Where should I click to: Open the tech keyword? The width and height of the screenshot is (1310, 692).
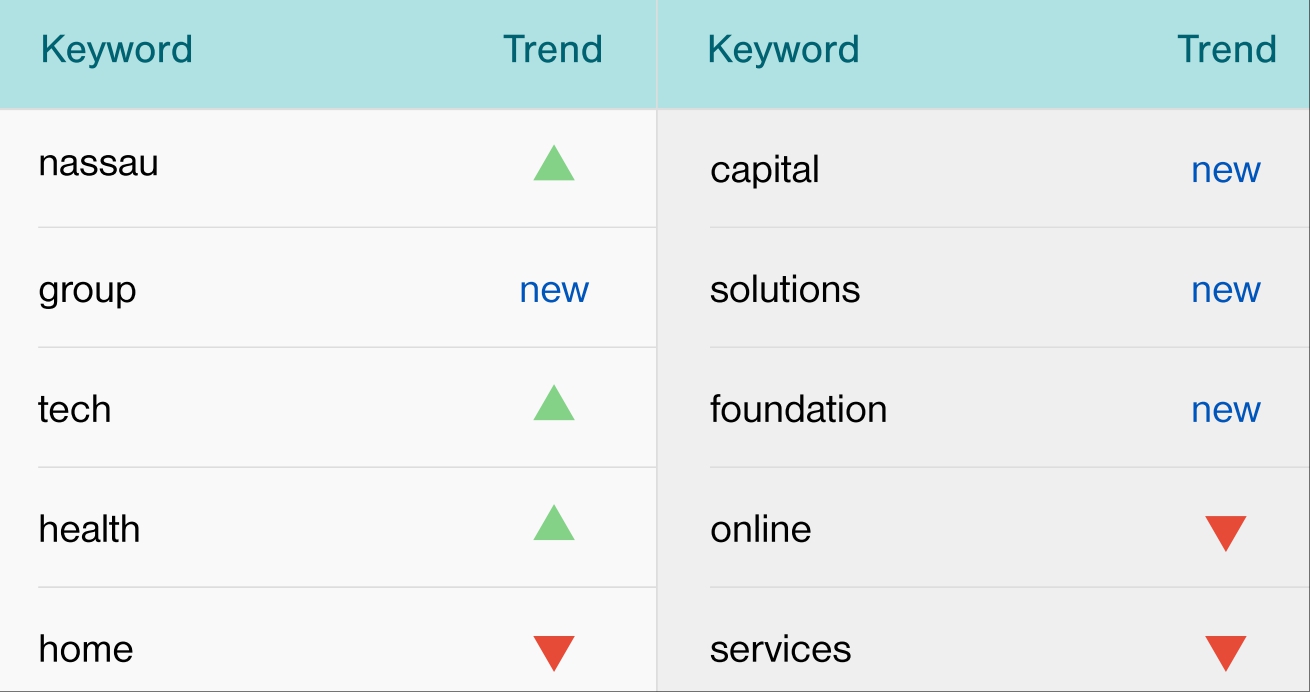[74, 410]
